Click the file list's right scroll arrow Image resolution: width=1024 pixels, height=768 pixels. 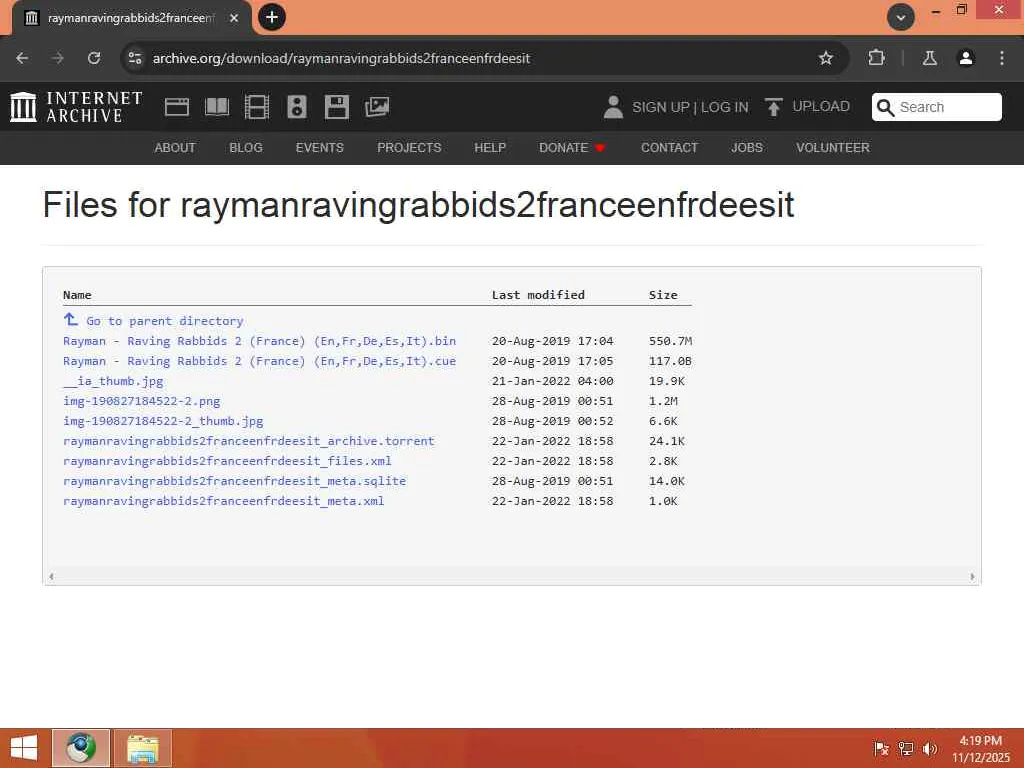click(972, 577)
